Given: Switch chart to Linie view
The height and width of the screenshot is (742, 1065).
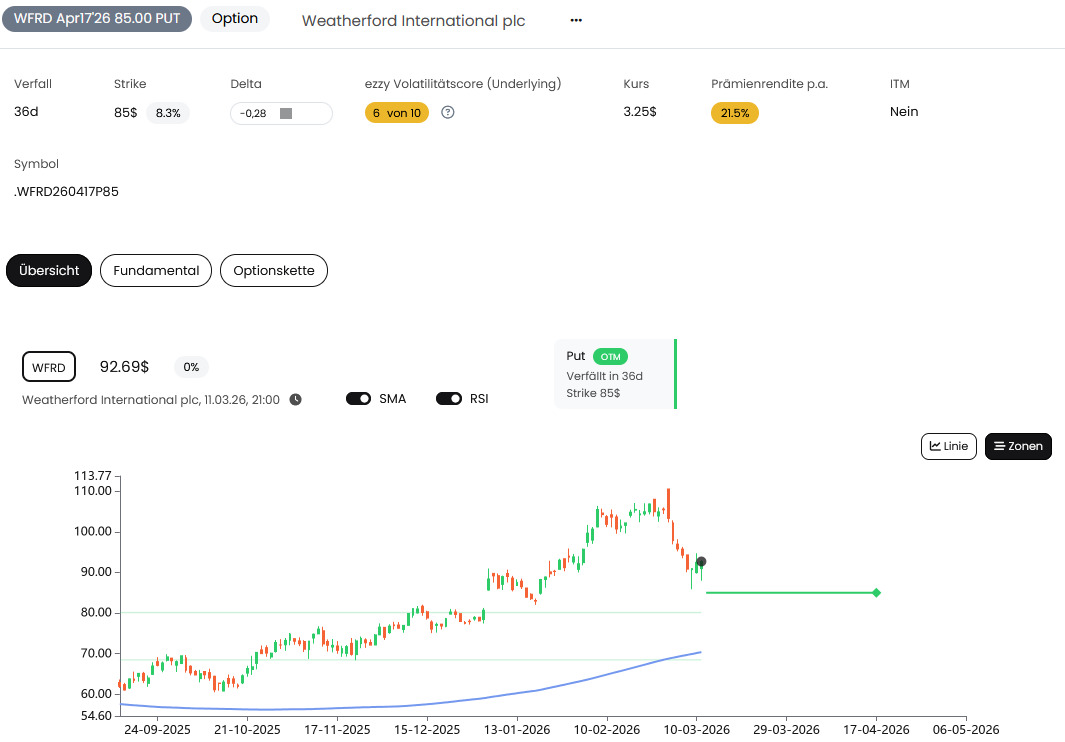Looking at the screenshot, I should tap(948, 446).
